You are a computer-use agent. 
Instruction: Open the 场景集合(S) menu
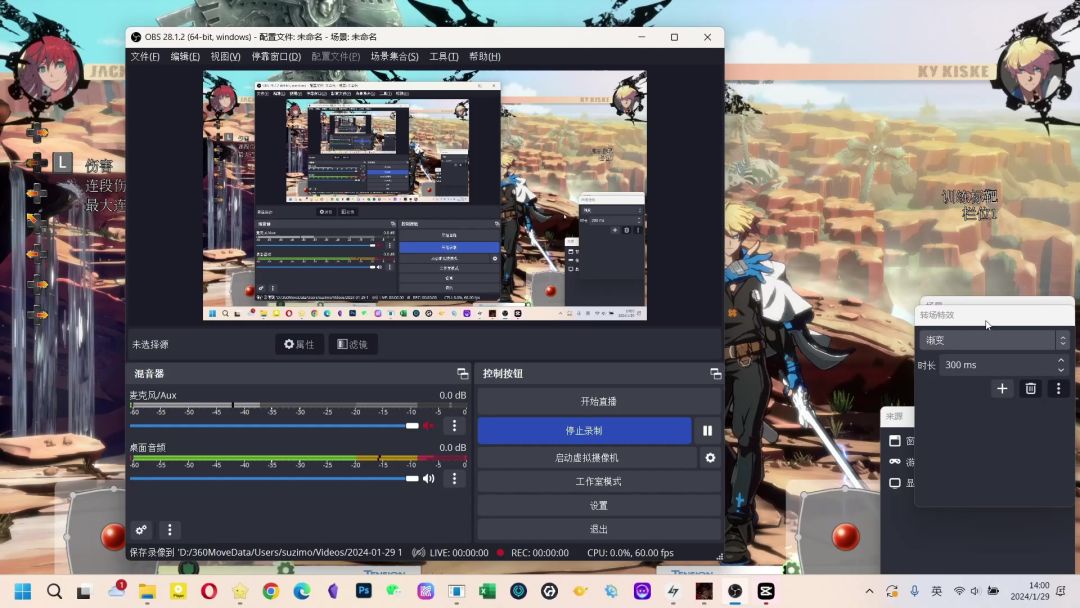395,56
